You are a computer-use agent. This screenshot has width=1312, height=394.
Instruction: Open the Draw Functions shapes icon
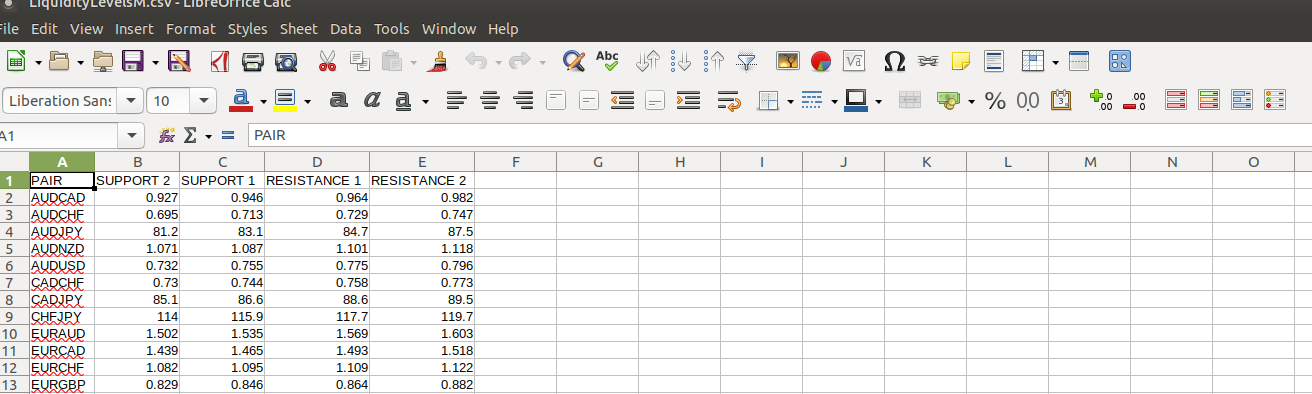(x=1120, y=62)
